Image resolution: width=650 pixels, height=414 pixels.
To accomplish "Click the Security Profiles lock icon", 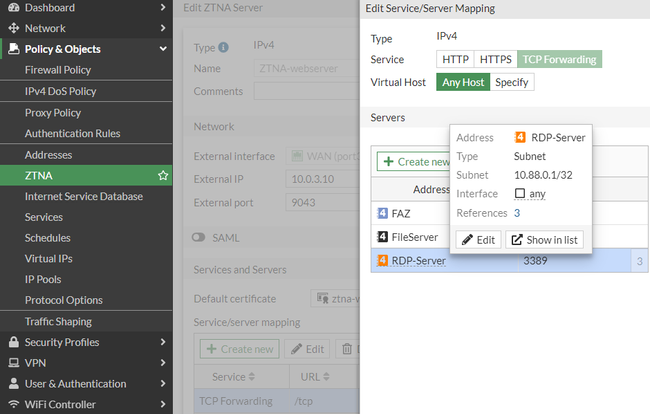I will pos(13,342).
